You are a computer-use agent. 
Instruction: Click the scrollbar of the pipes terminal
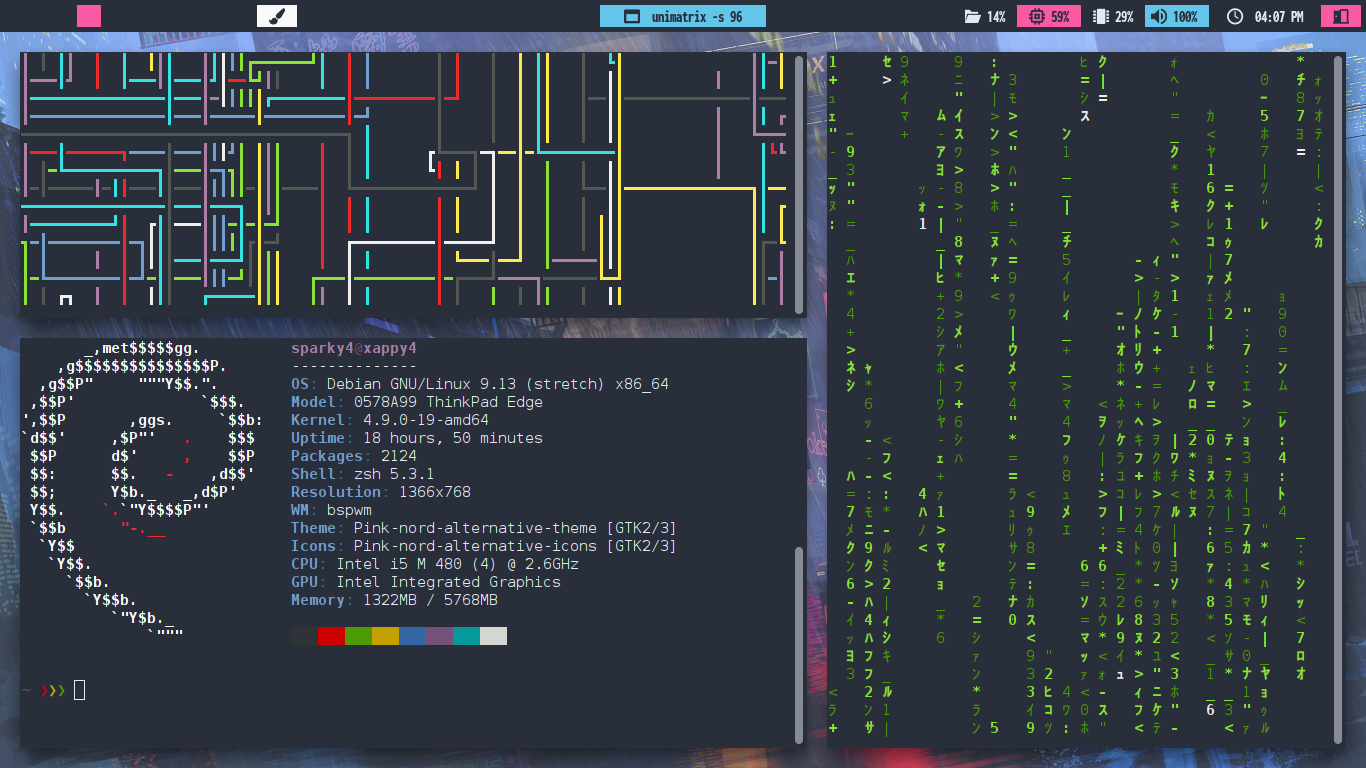click(x=799, y=185)
